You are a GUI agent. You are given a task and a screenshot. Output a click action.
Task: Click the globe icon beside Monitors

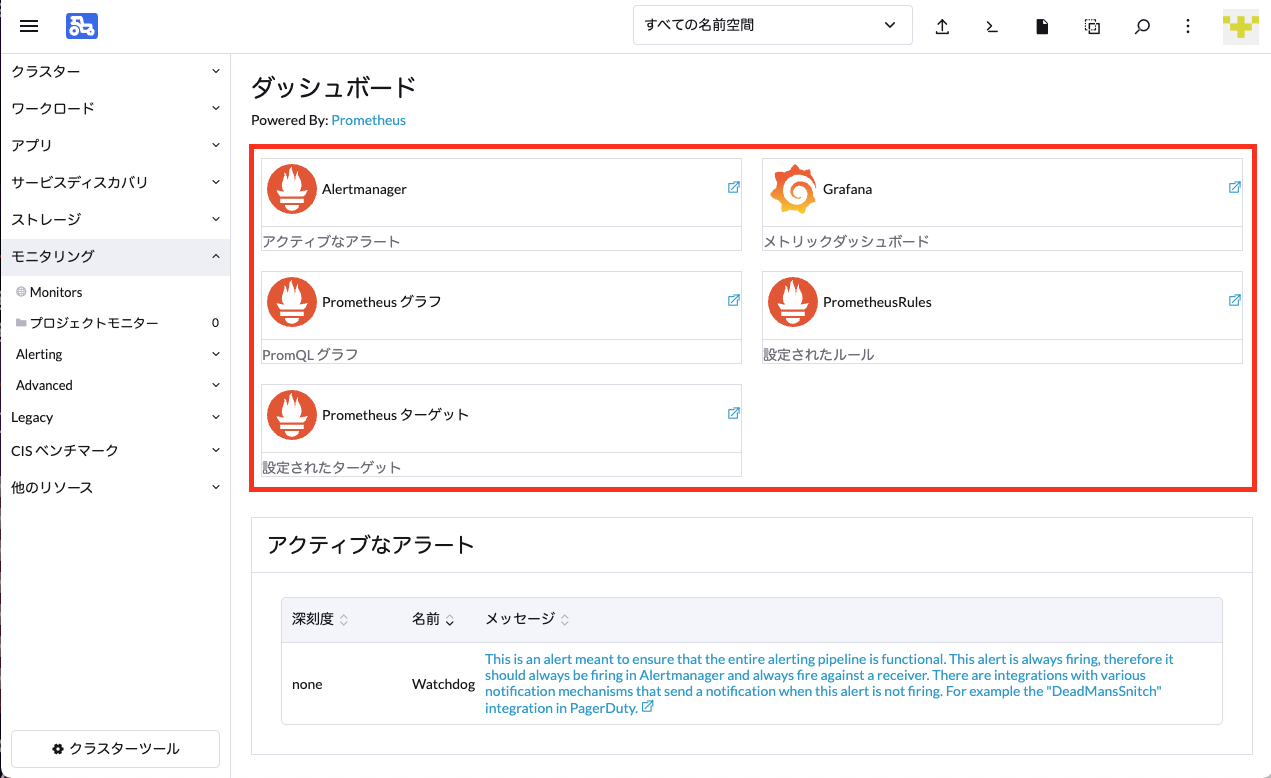[x=21, y=292]
